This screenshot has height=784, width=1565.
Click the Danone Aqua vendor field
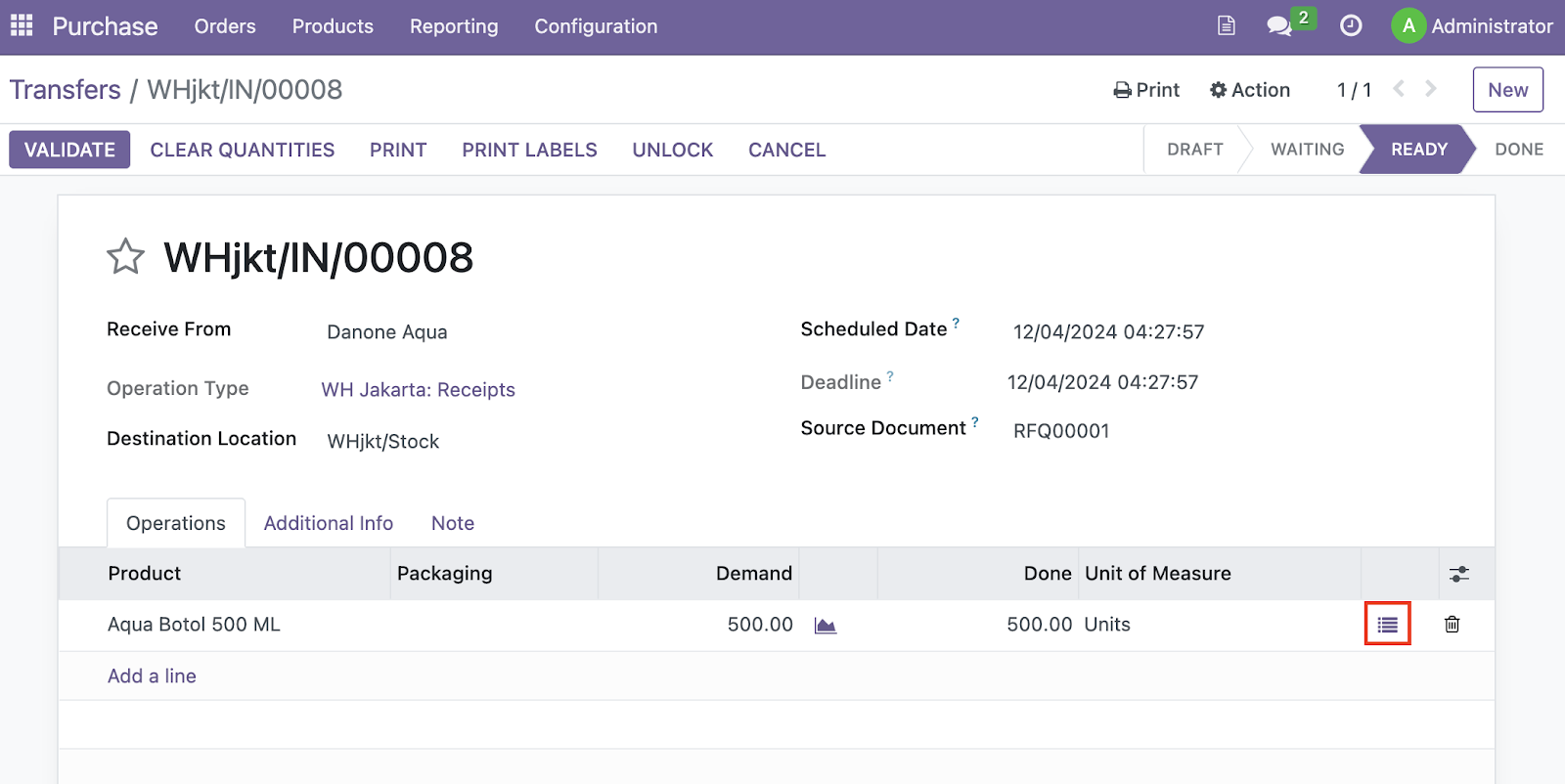(x=387, y=332)
